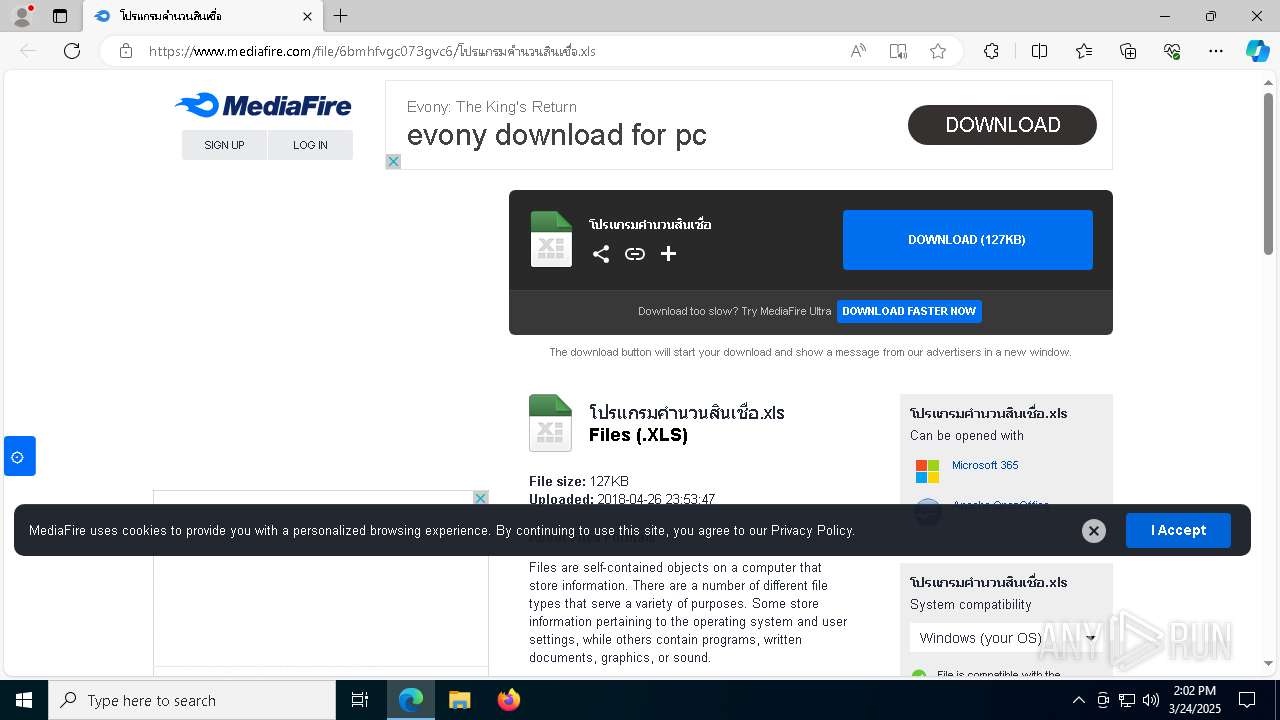Open the Favorites list icon
The image size is (1280, 720).
click(x=1084, y=51)
